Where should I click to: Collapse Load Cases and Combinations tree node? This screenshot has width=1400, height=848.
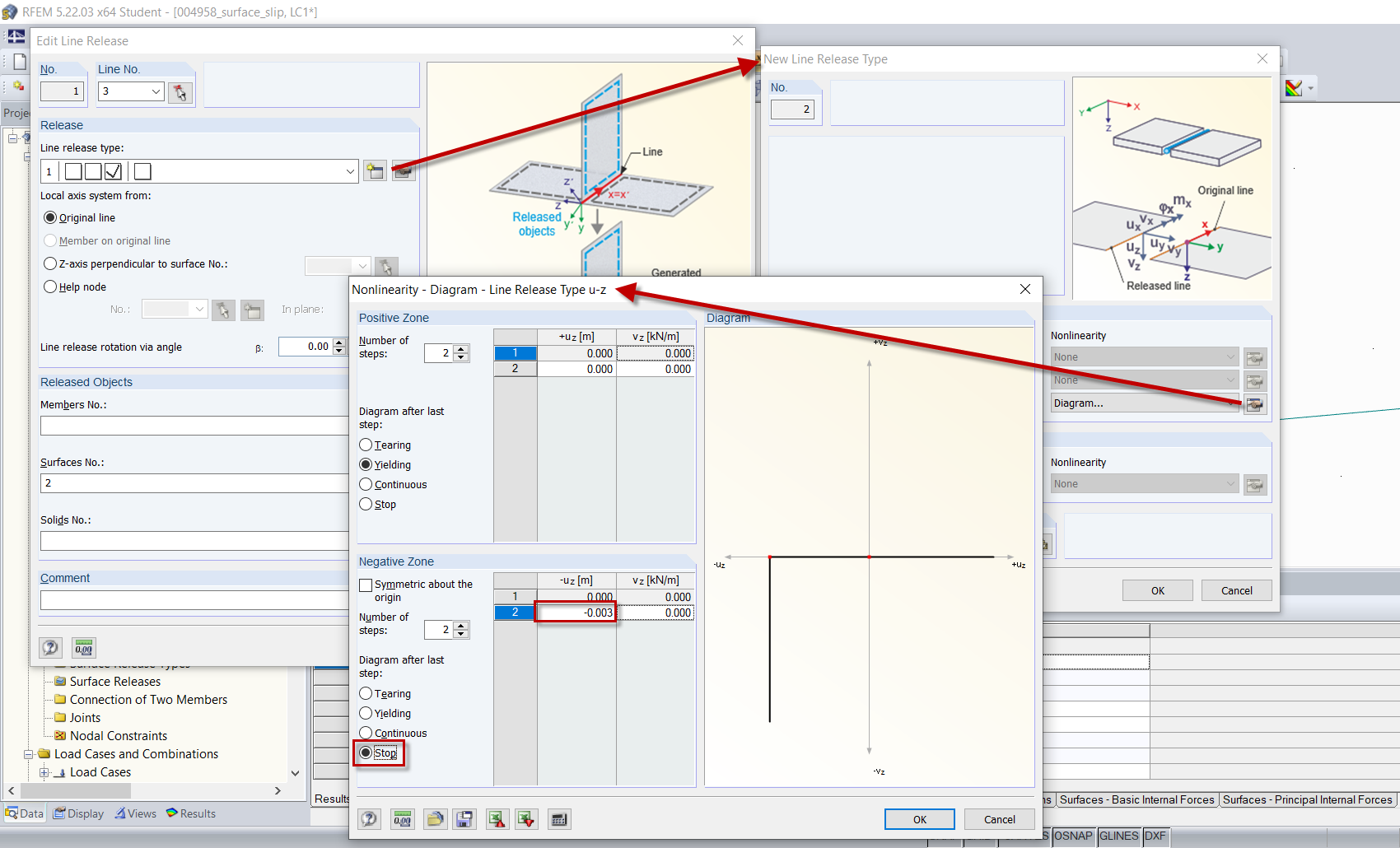point(29,754)
